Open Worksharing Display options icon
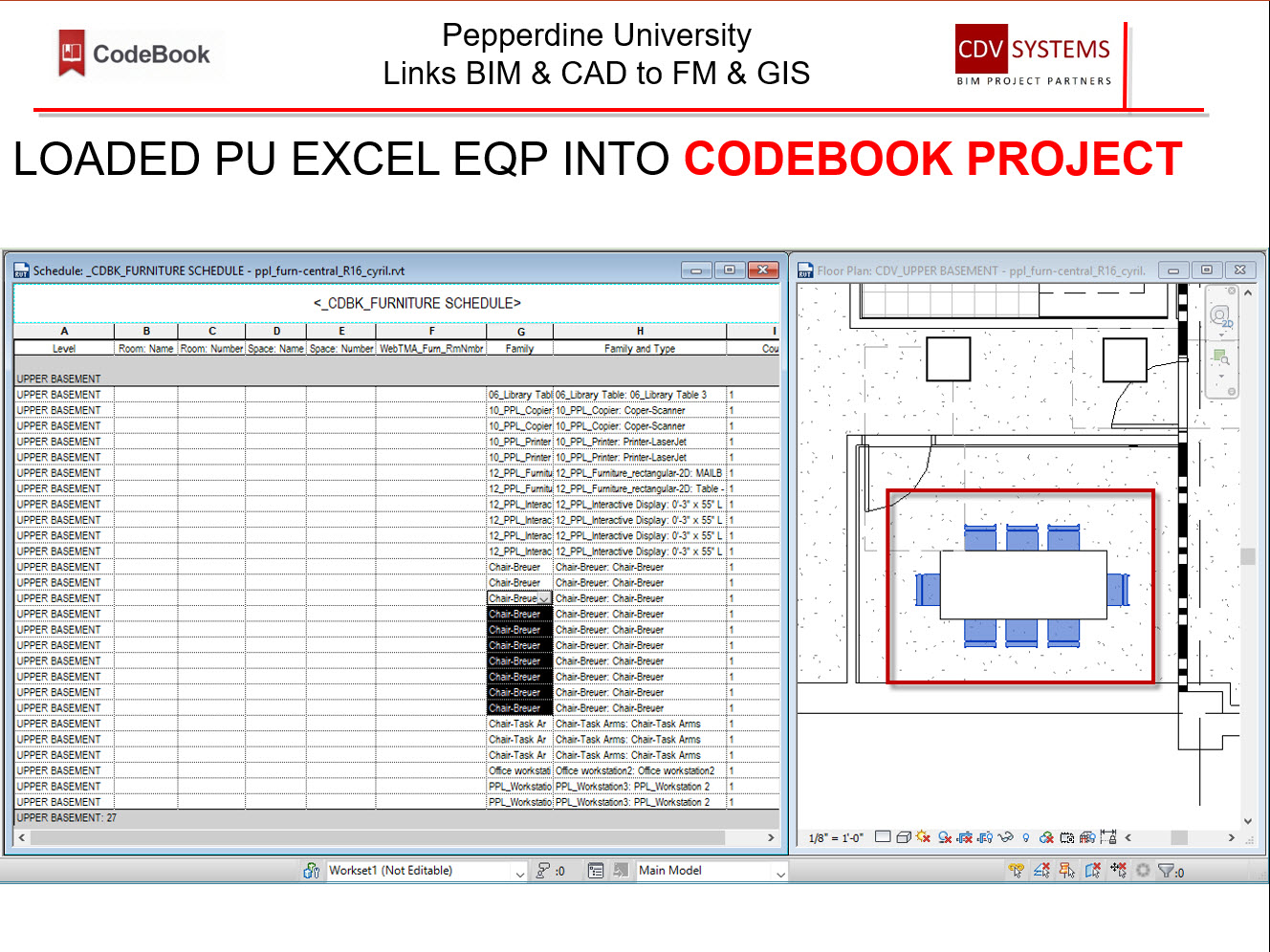This screenshot has width=1270, height=952. tap(1046, 837)
